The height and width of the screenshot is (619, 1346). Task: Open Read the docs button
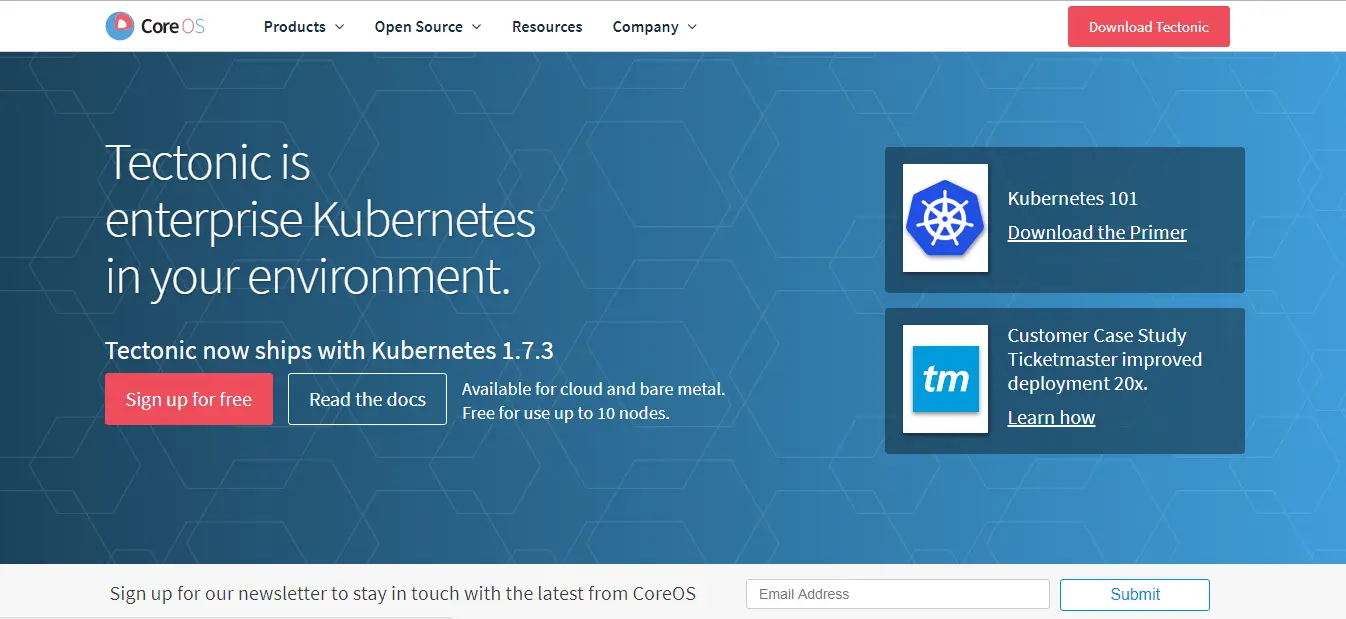(x=367, y=399)
